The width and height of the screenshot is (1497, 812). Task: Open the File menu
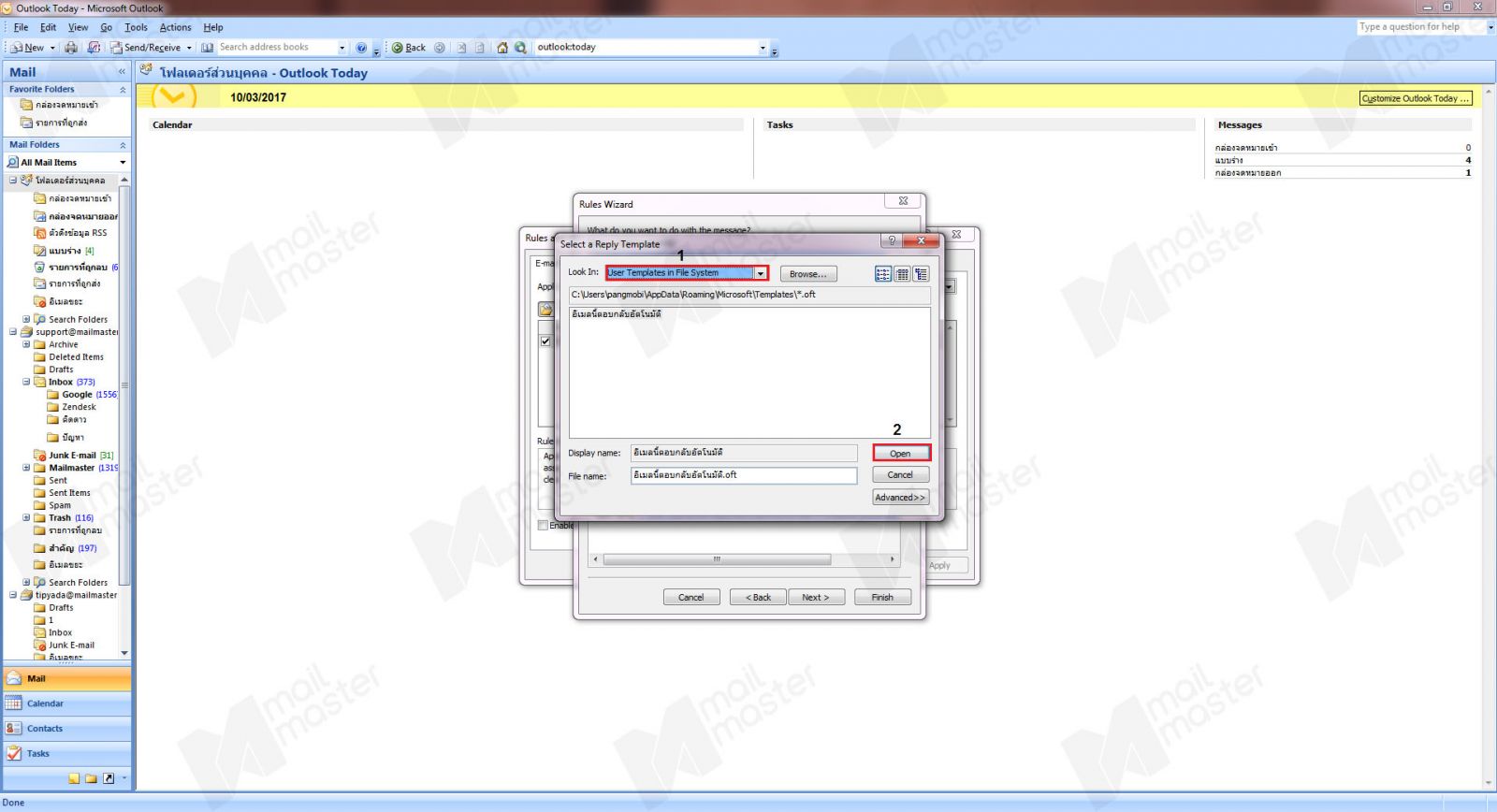pyautogui.click(x=21, y=27)
